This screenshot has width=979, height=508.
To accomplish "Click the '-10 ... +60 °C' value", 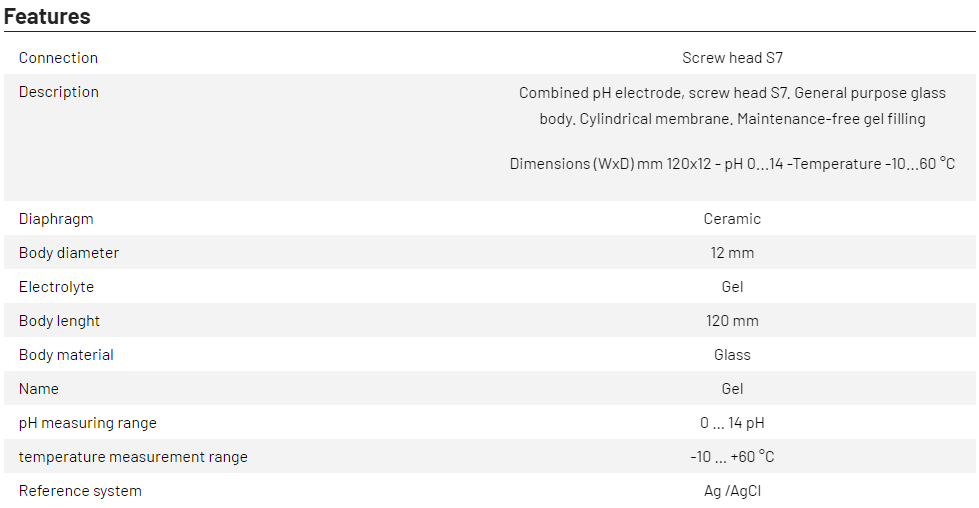I will click(x=732, y=457).
